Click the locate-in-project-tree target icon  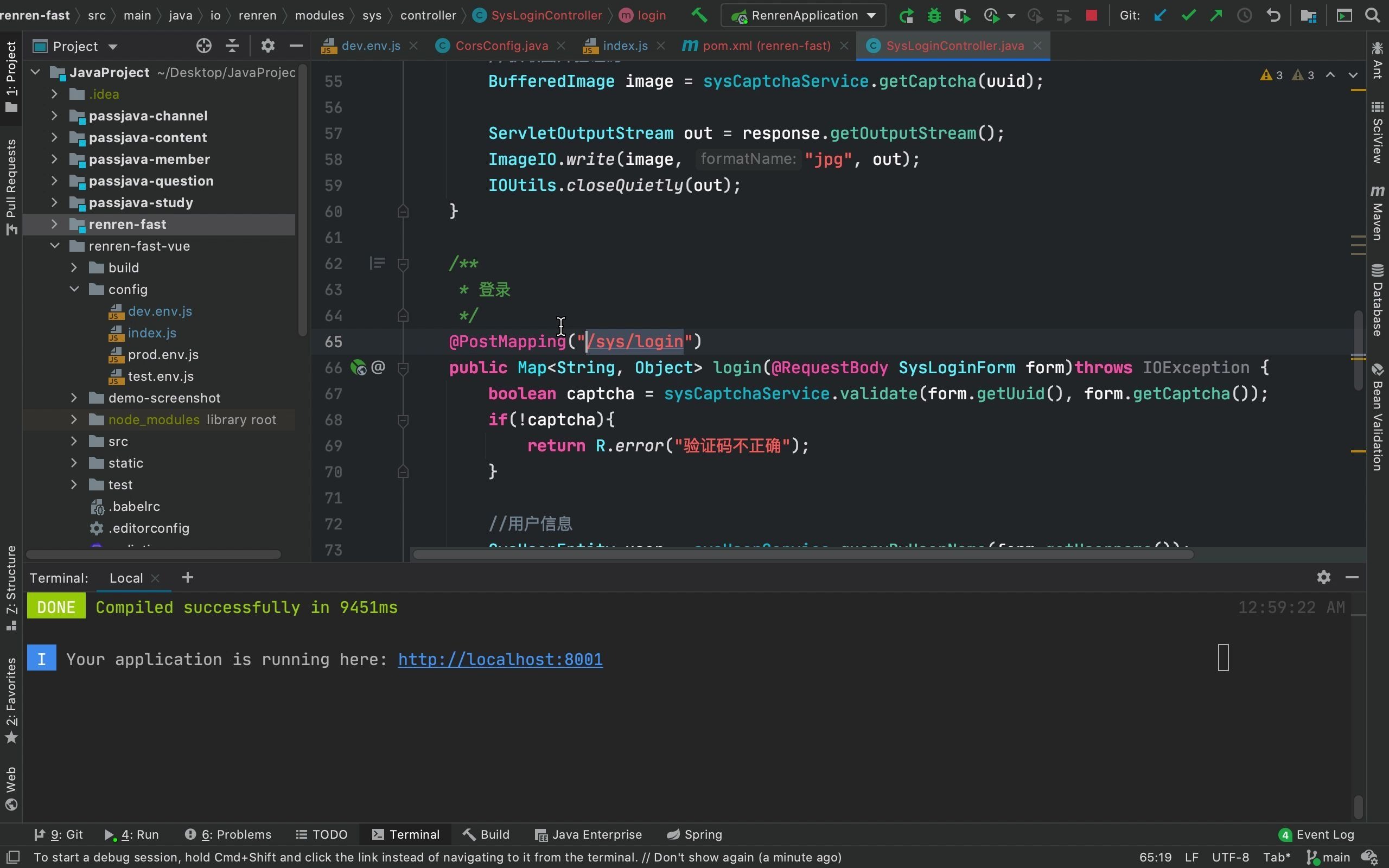[x=204, y=46]
